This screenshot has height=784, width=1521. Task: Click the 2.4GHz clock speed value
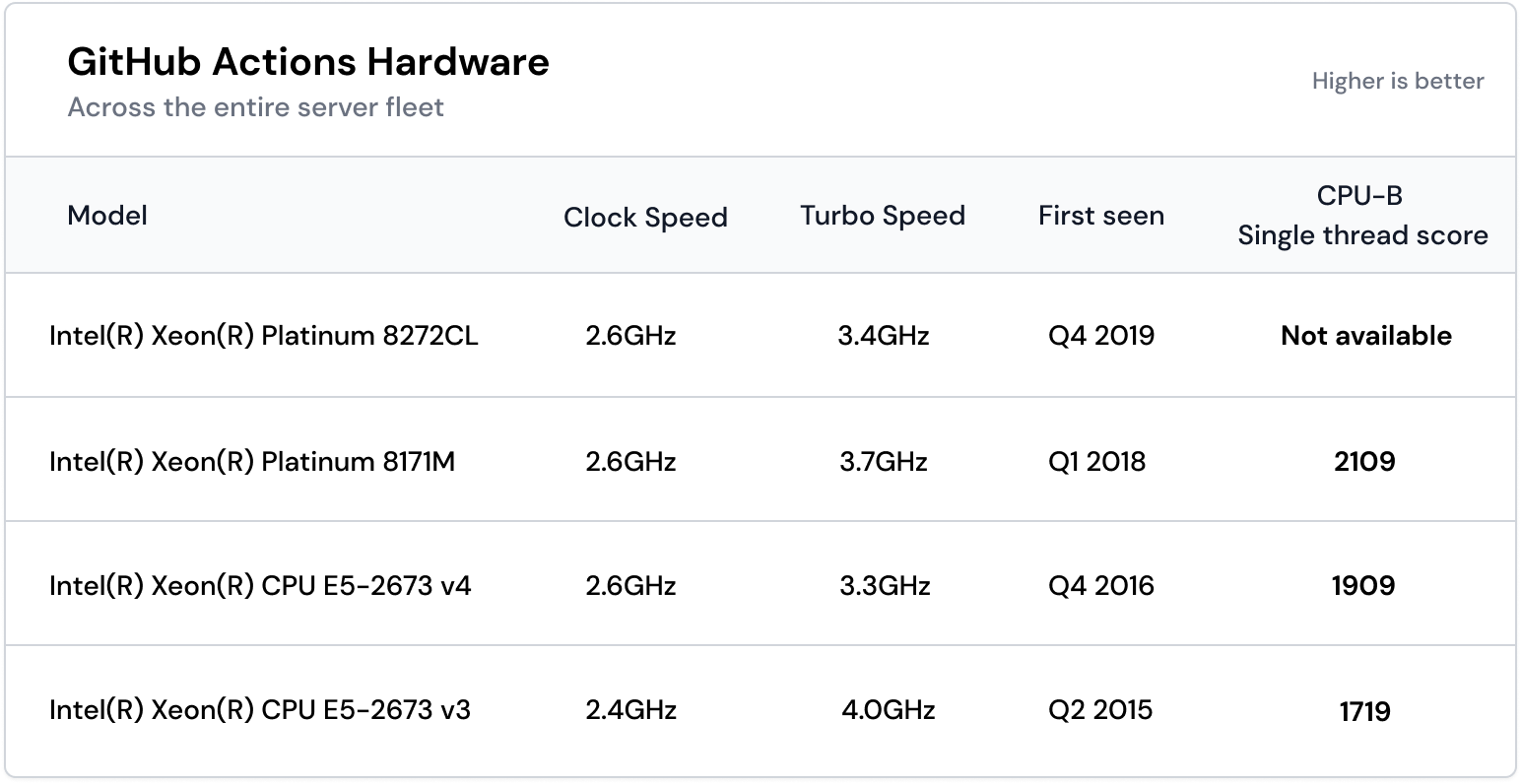[630, 710]
